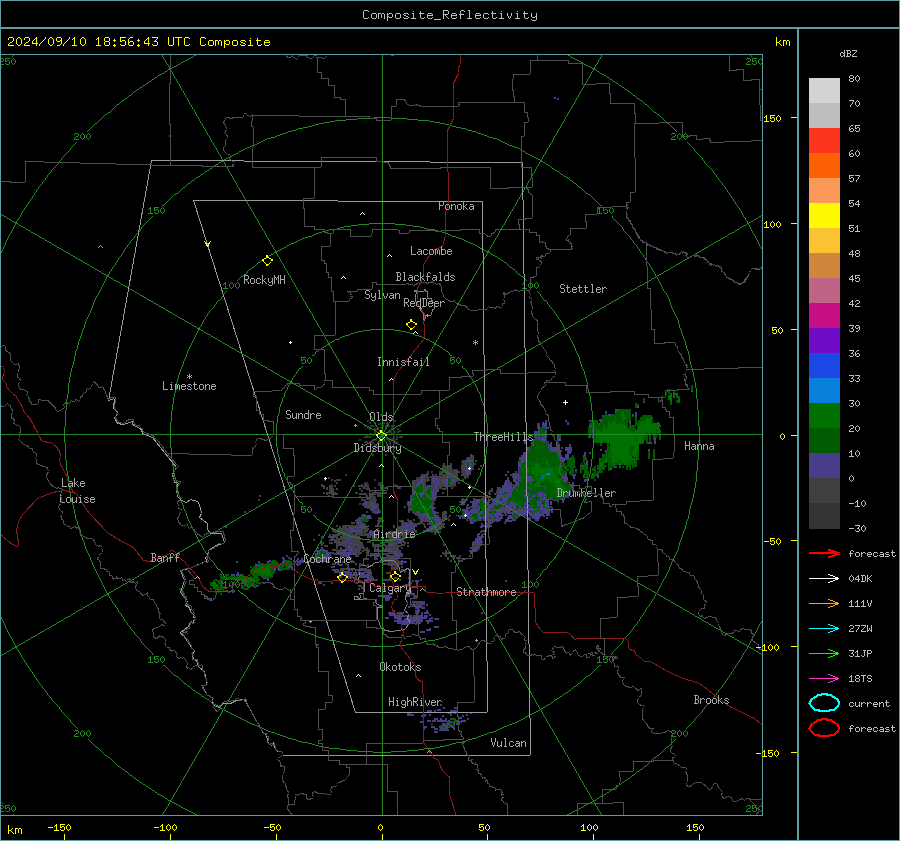Click the purple 36 dBZ color swatch
Image resolution: width=900 pixels, height=841 pixels.
click(824, 340)
